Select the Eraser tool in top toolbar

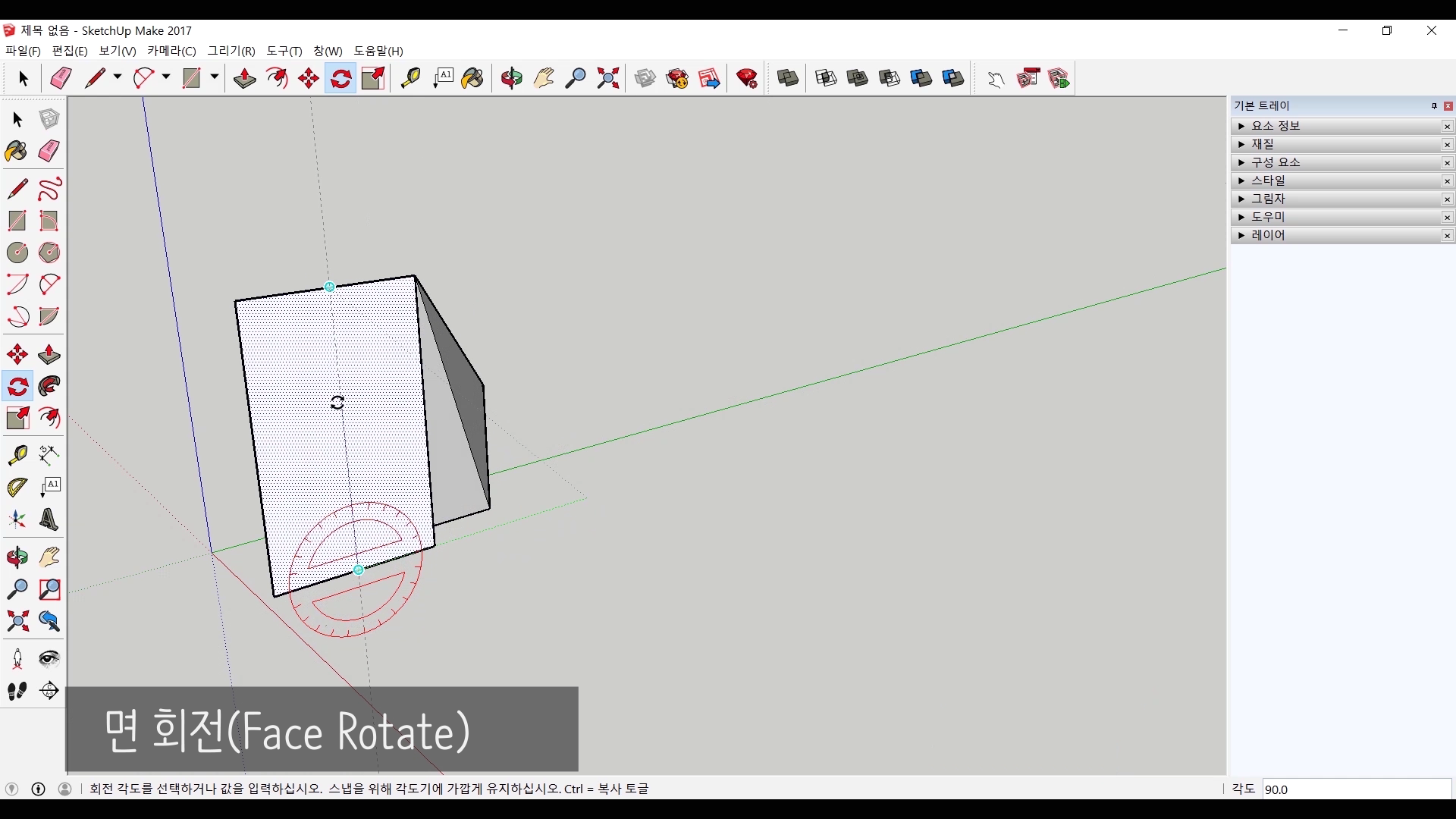pyautogui.click(x=61, y=78)
